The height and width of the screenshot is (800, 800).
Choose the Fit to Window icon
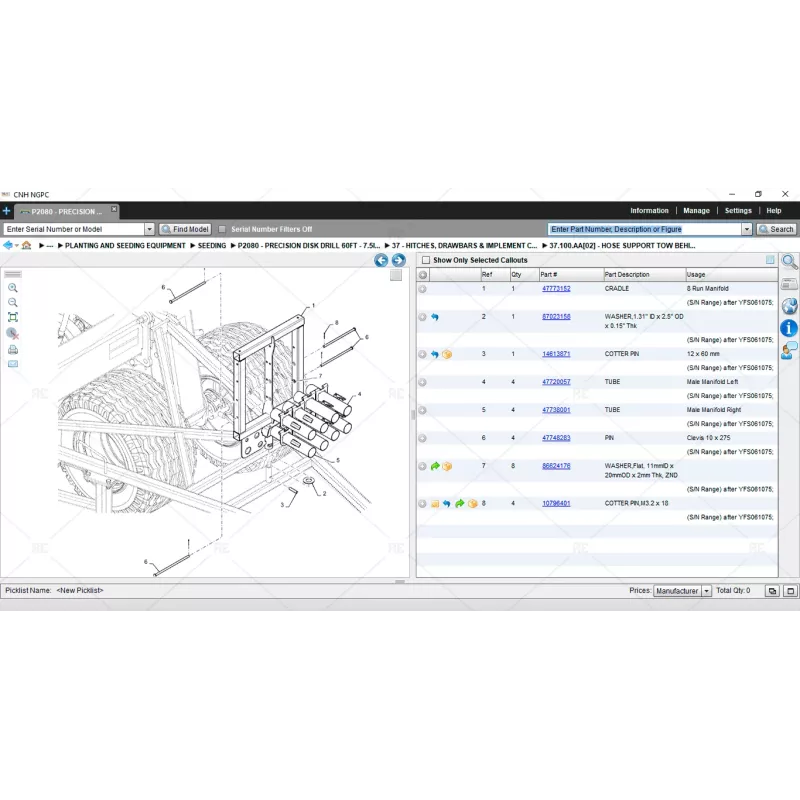click(13, 316)
